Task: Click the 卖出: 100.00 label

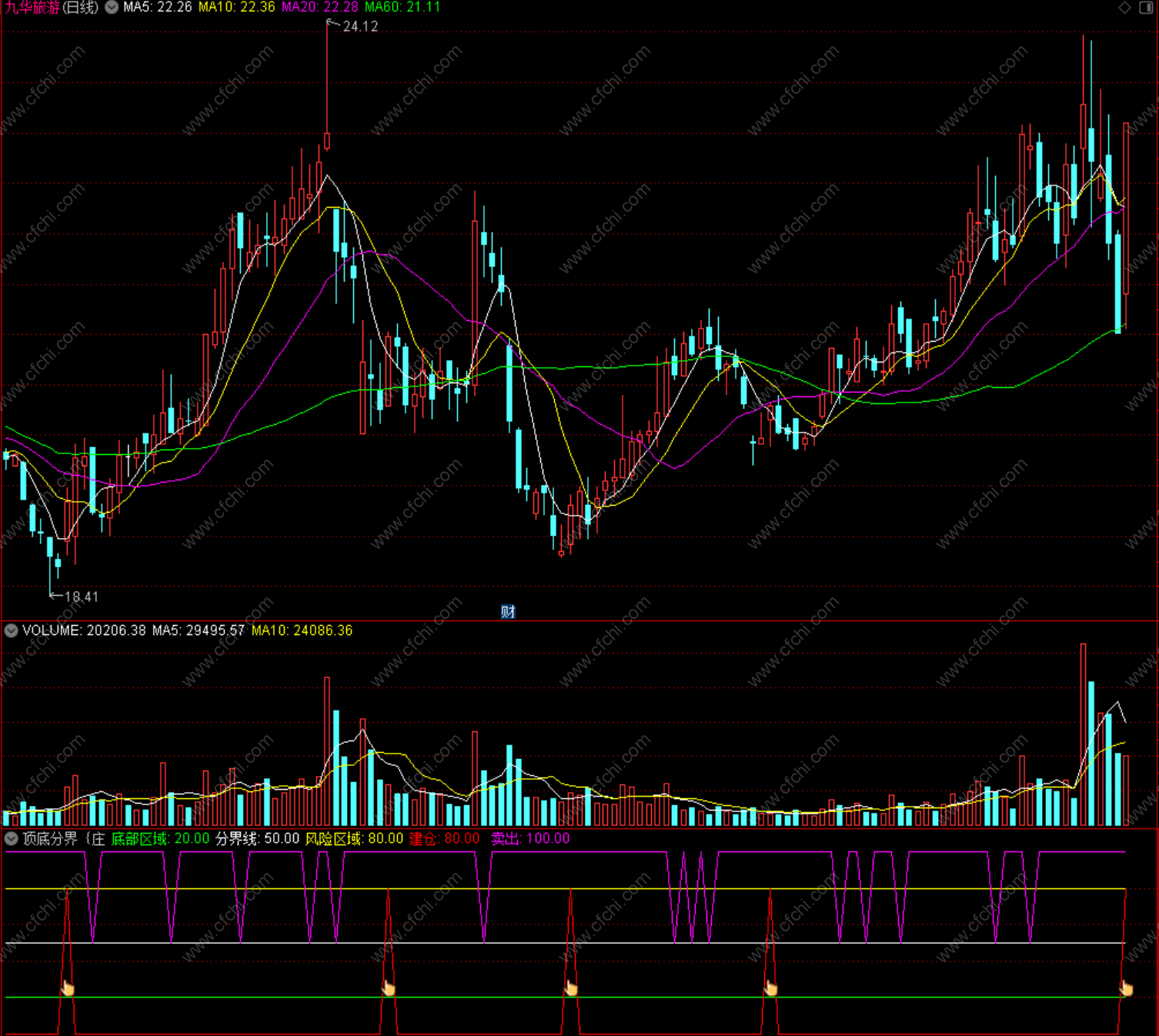Action: (x=530, y=839)
